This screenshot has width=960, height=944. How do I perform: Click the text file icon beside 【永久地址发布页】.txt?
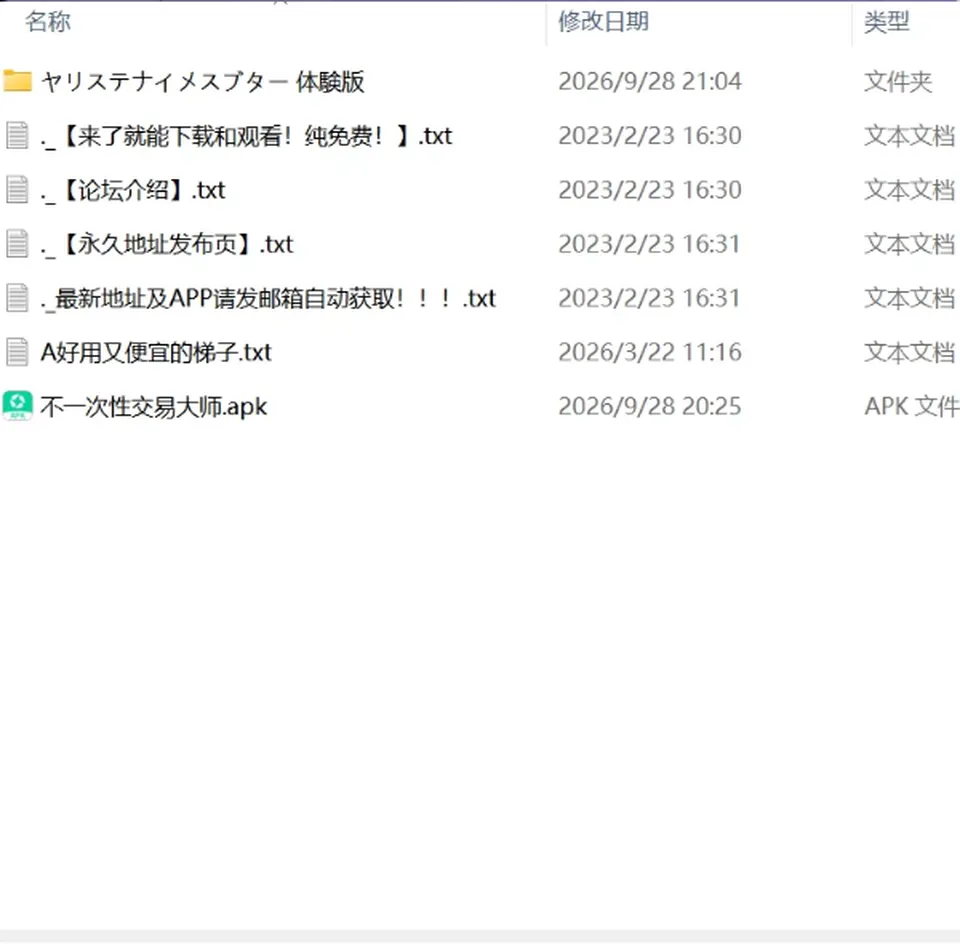pyautogui.click(x=17, y=244)
